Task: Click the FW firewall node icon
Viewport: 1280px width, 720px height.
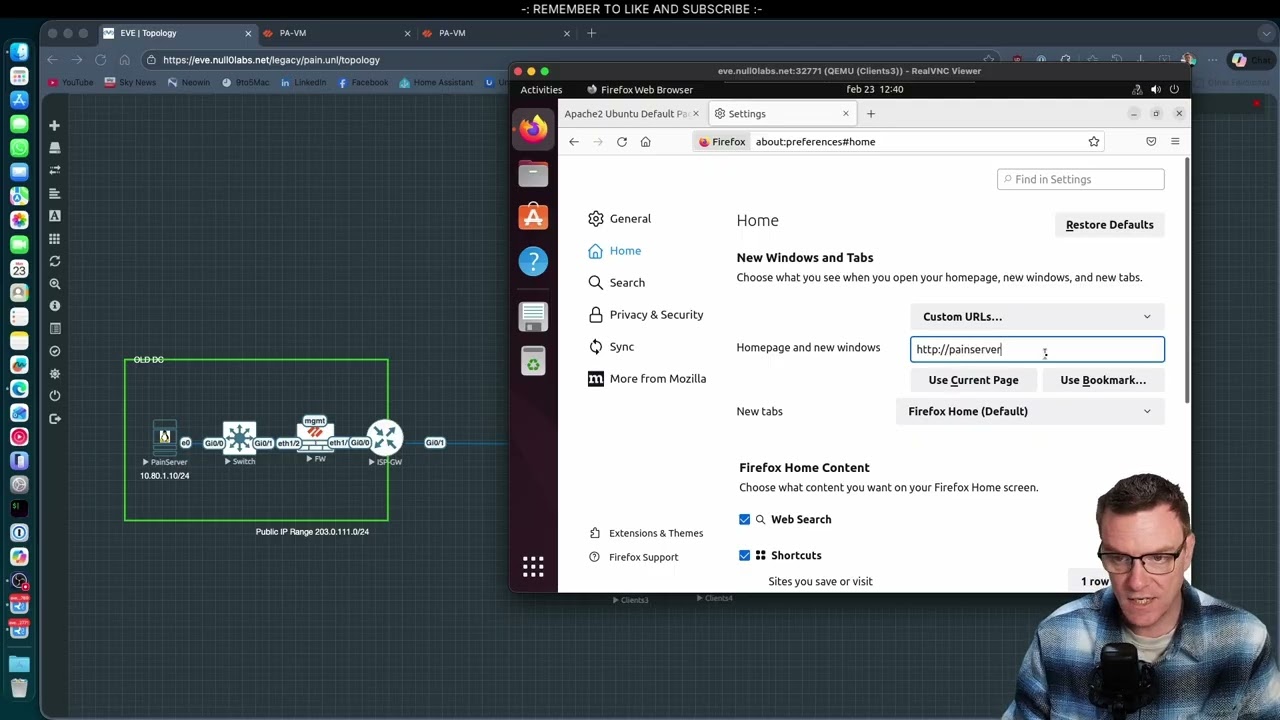Action: click(315, 436)
